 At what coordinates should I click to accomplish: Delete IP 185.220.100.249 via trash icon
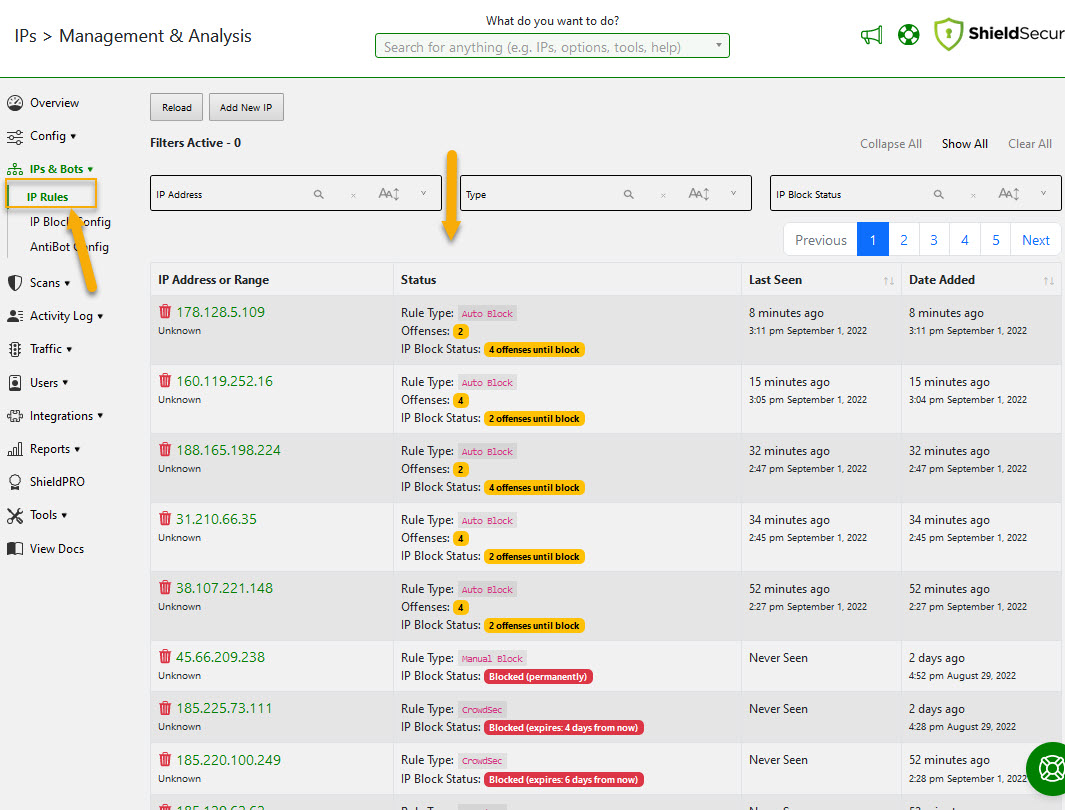[164, 759]
